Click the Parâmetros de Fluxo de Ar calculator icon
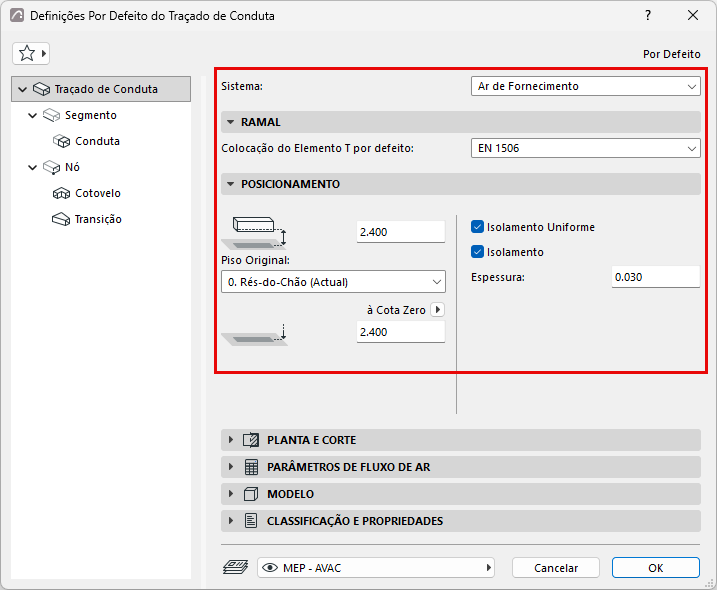717x590 pixels. 251,467
